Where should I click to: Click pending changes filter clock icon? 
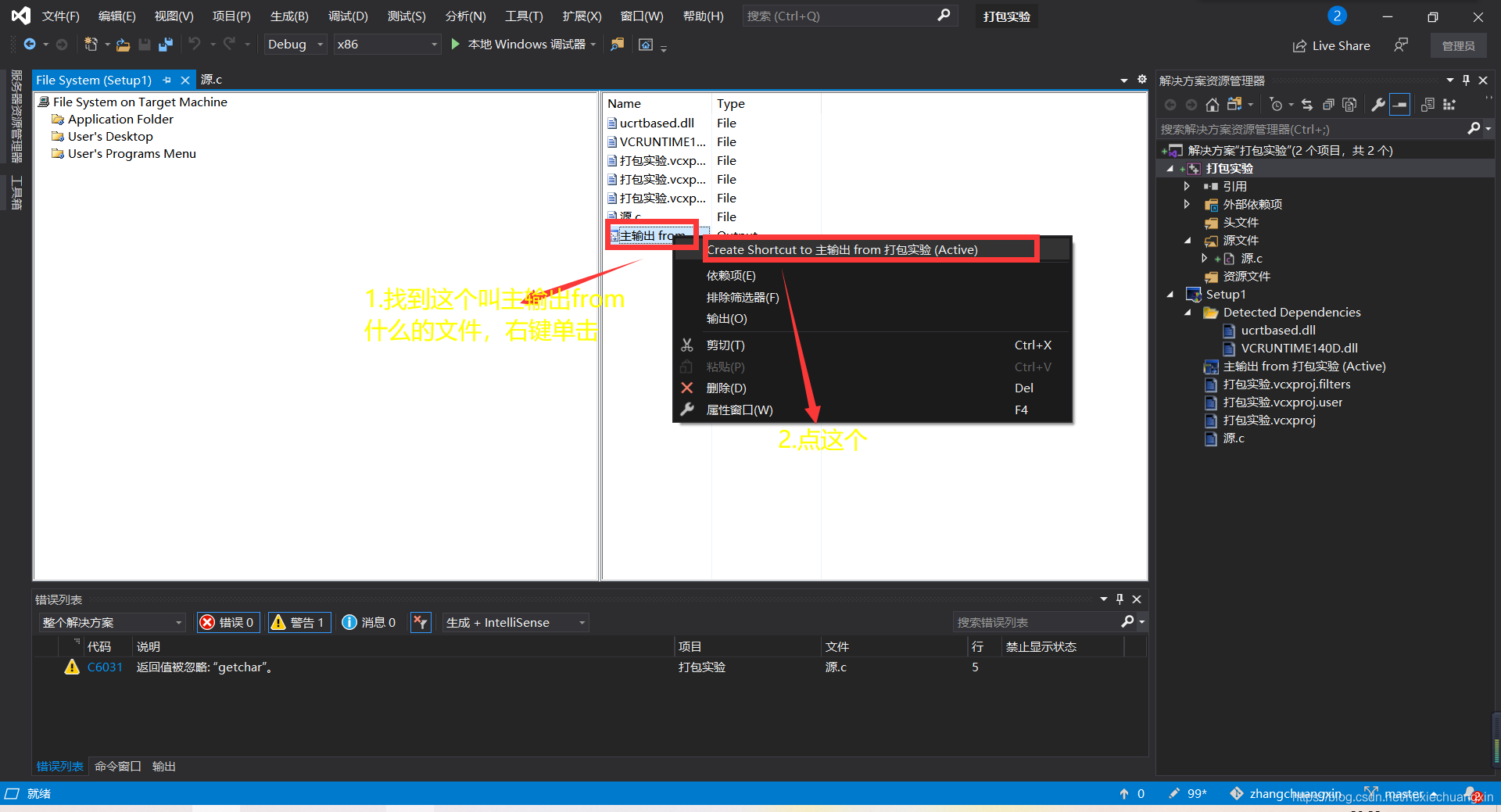coord(1277,105)
